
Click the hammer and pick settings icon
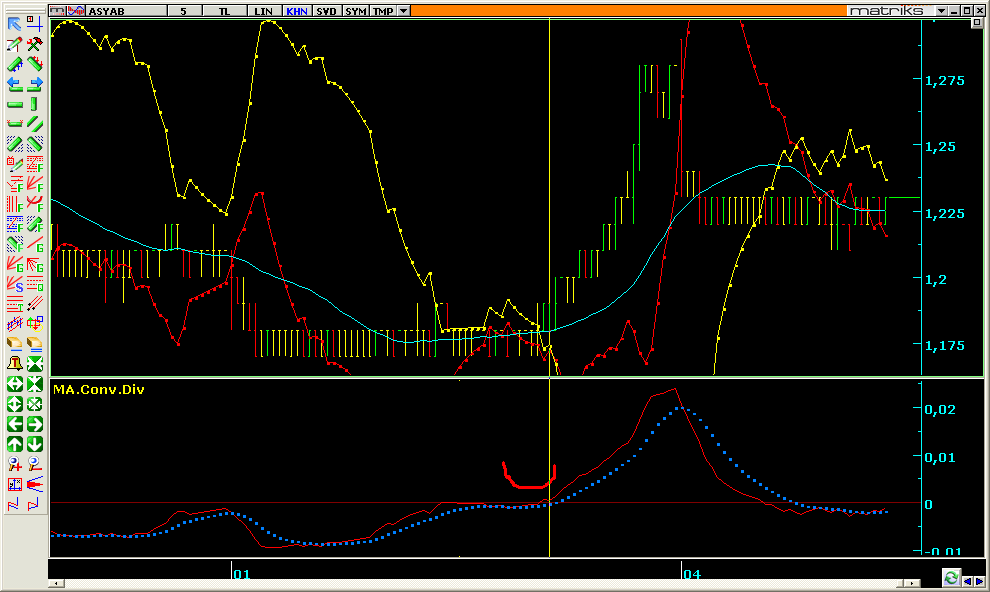tap(34, 44)
